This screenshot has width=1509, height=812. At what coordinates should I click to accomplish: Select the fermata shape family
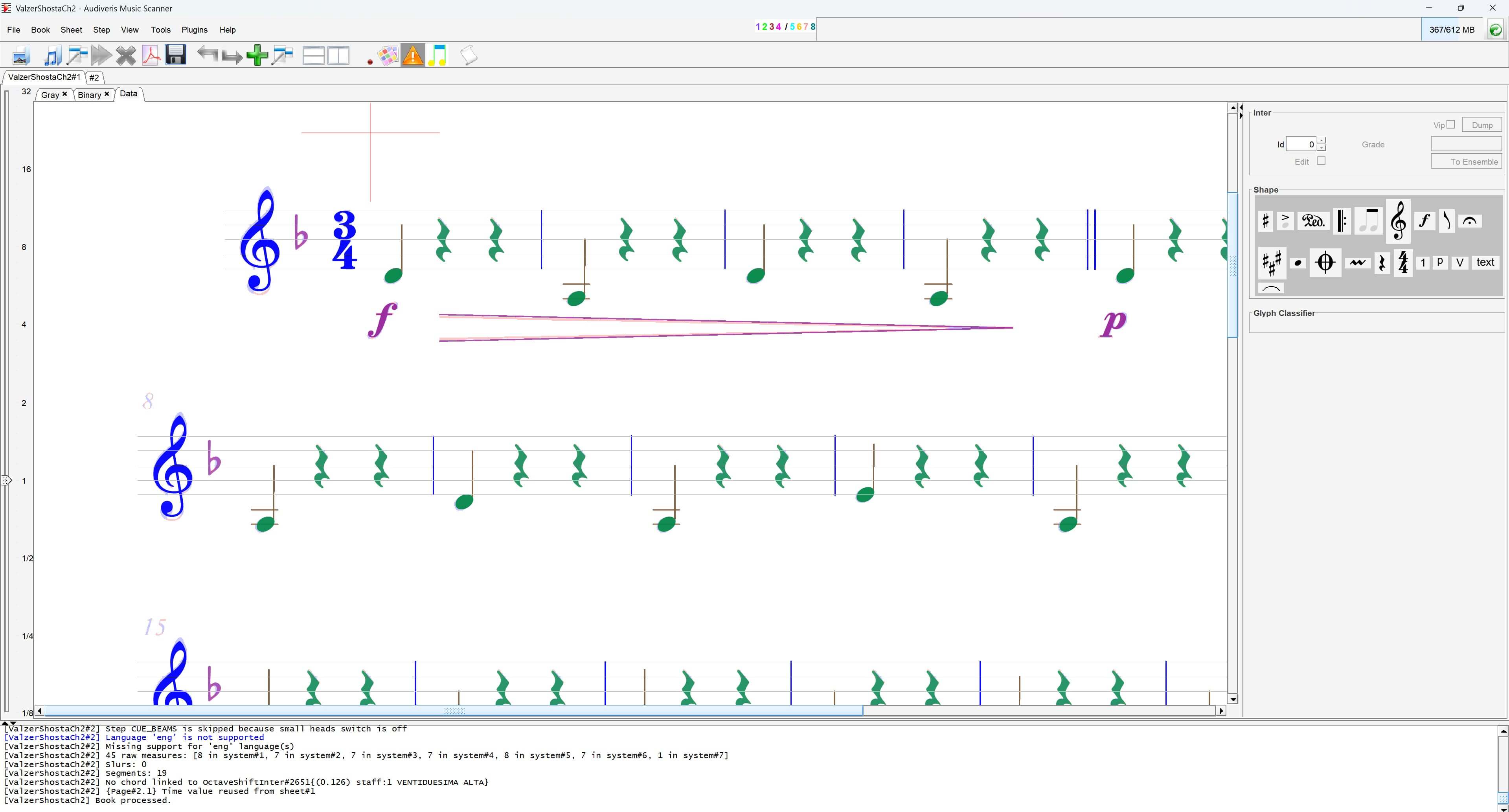pos(1469,221)
